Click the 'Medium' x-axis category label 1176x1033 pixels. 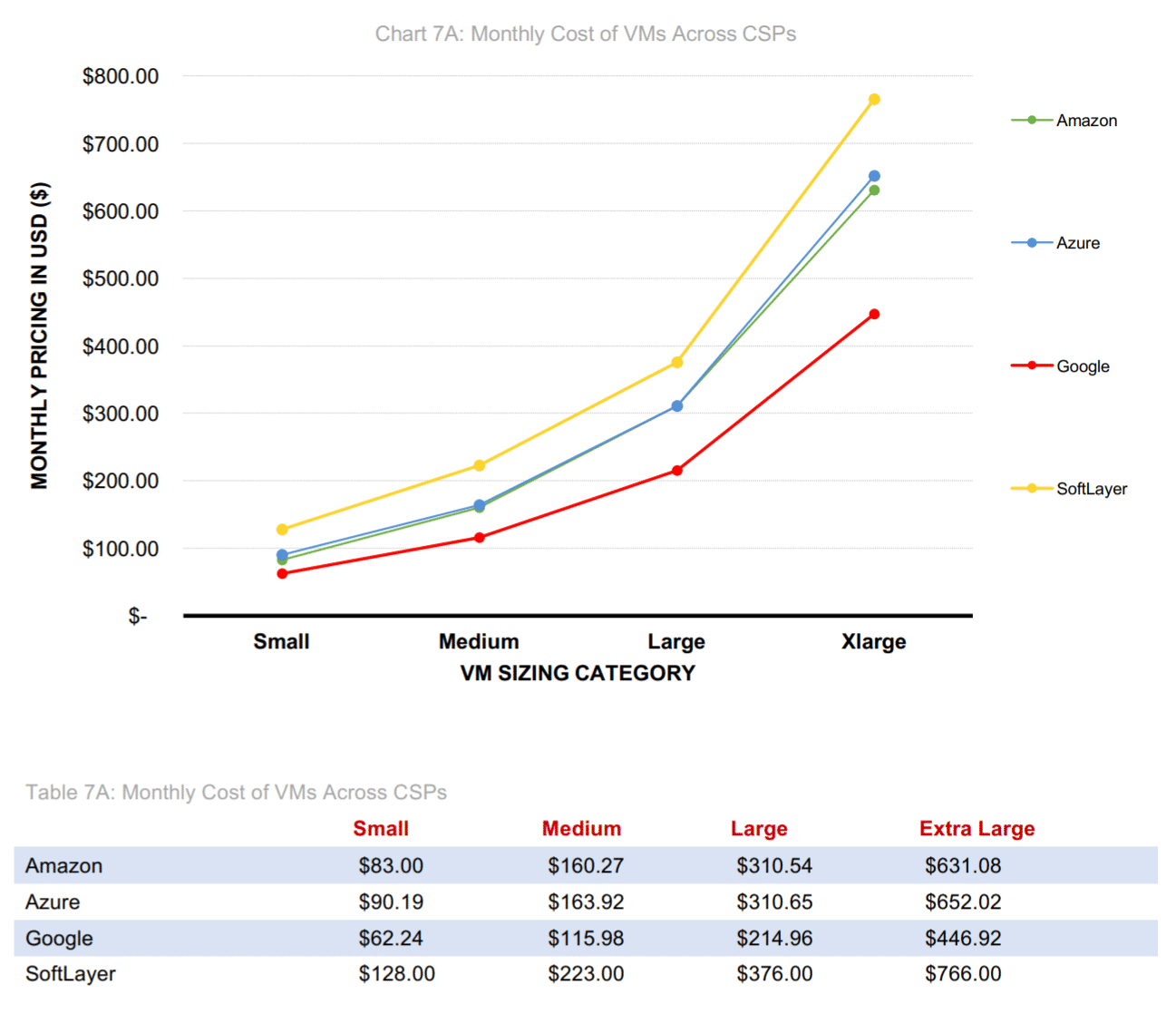coord(479,642)
